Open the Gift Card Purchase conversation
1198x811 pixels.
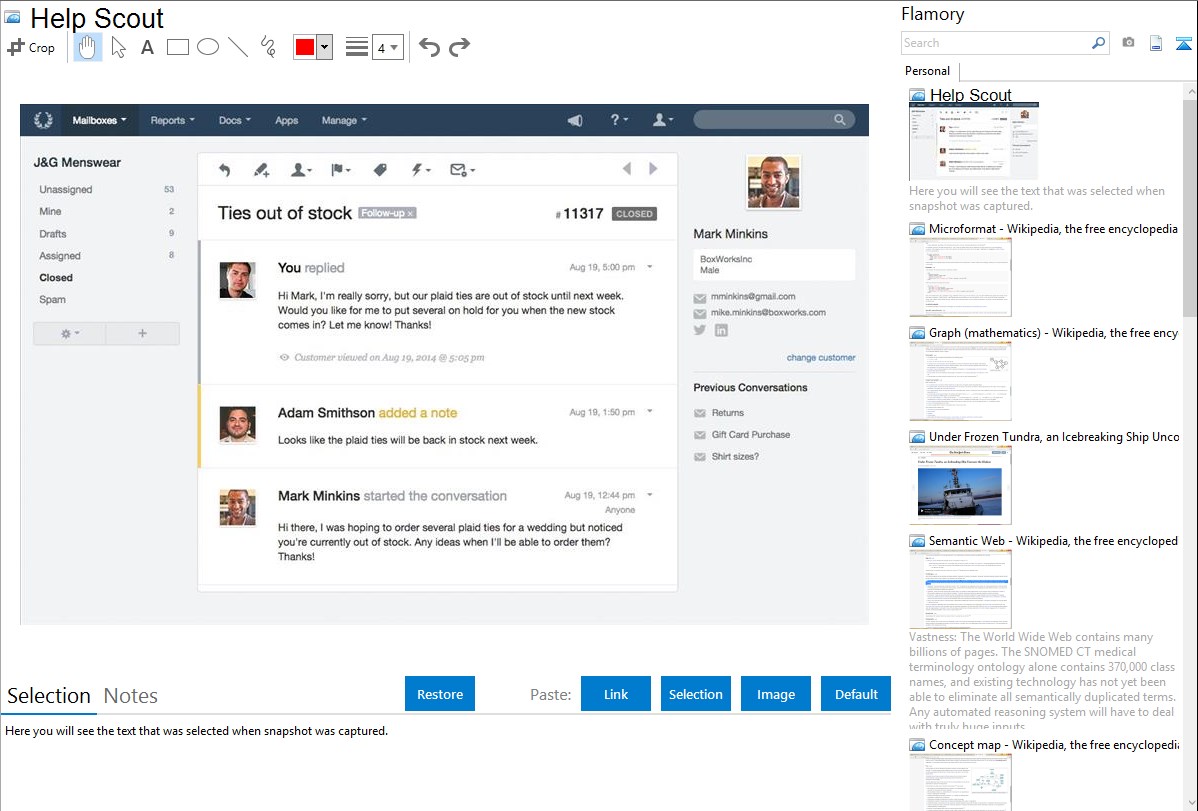750,434
